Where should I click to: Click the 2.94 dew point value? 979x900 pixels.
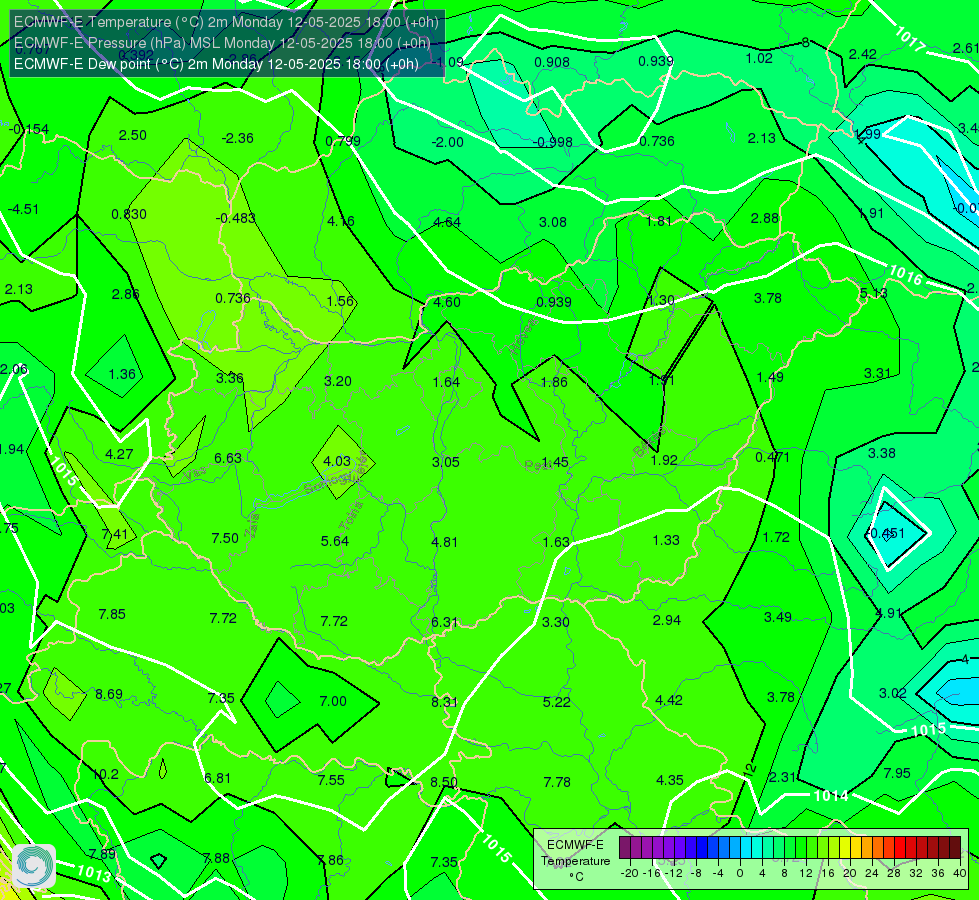[667, 621]
